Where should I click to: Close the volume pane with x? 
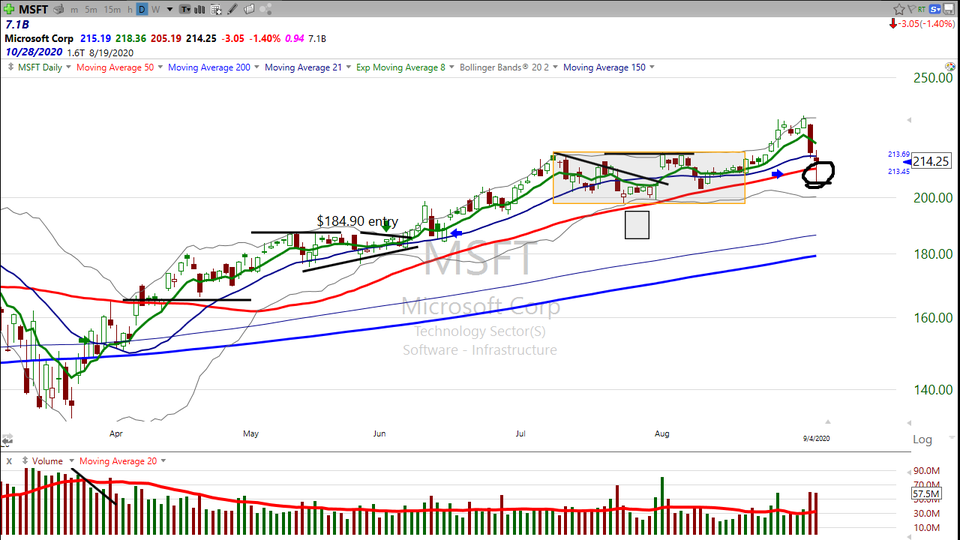(9, 461)
